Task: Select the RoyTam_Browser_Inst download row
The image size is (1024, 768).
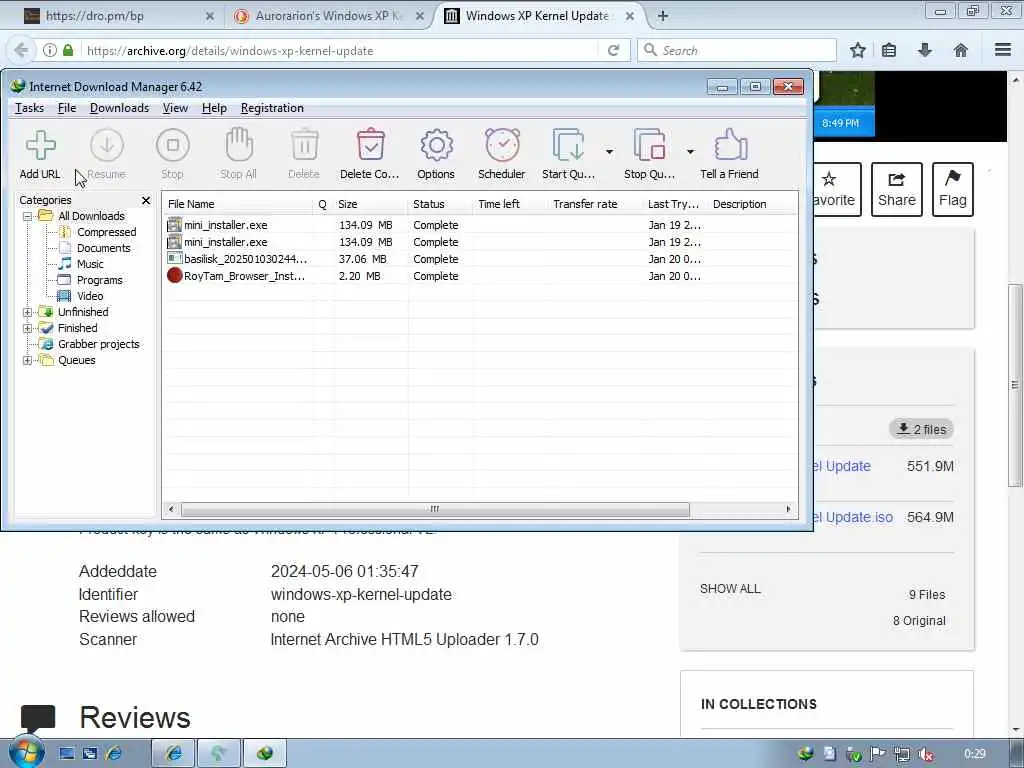Action: [480, 276]
